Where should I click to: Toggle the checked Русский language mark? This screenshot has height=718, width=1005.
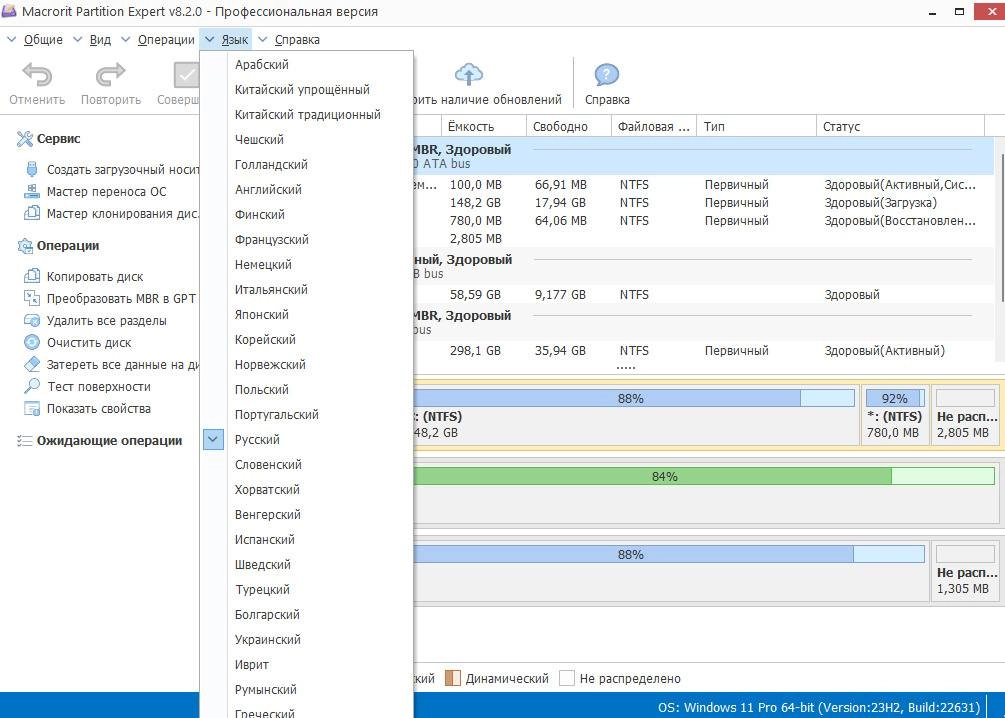point(213,440)
